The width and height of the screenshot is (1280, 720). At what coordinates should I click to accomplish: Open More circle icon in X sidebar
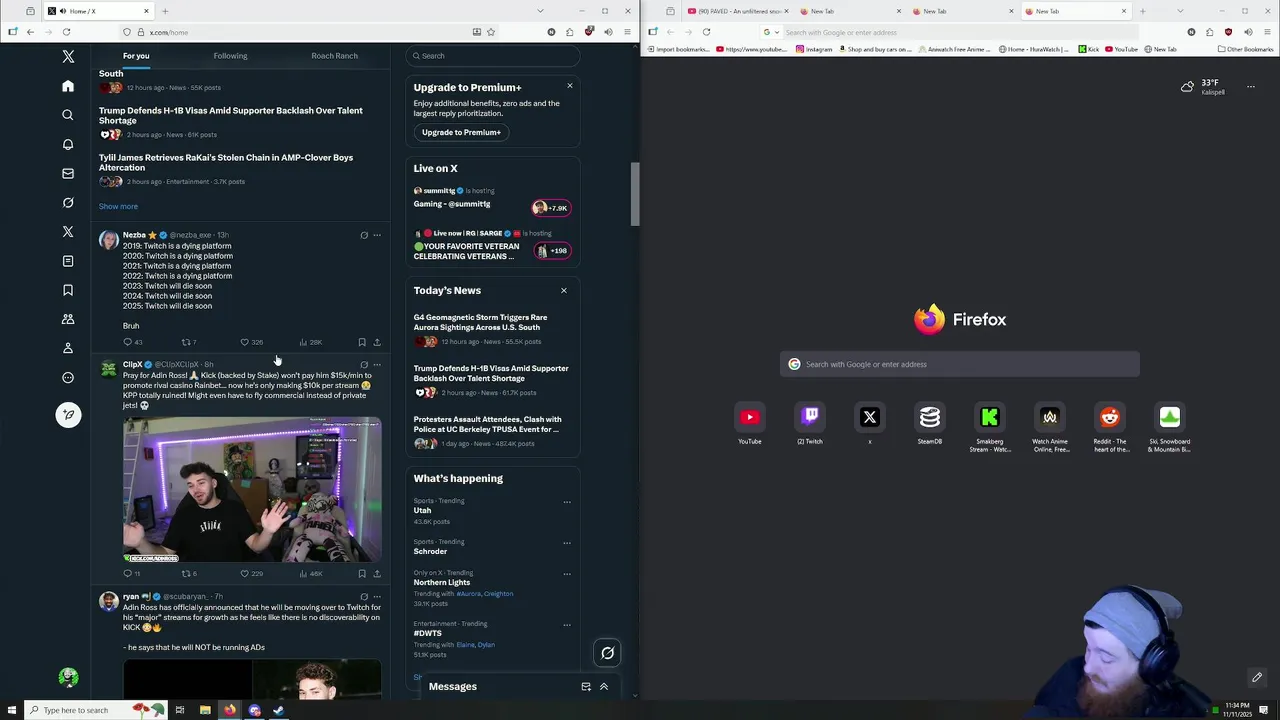coord(68,377)
